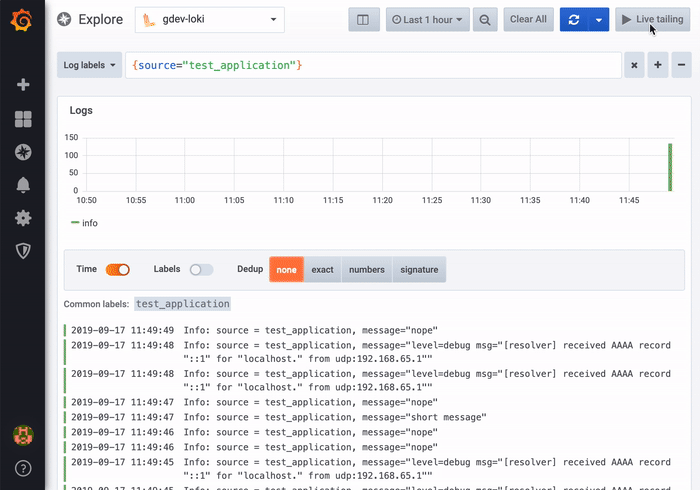Enable the Labels toggle switch
Image resolution: width=700 pixels, height=490 pixels.
tap(201, 269)
